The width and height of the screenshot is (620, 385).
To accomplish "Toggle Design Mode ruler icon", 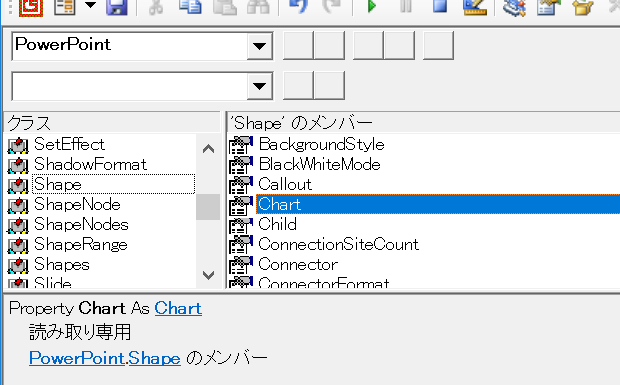I will pos(474,7).
